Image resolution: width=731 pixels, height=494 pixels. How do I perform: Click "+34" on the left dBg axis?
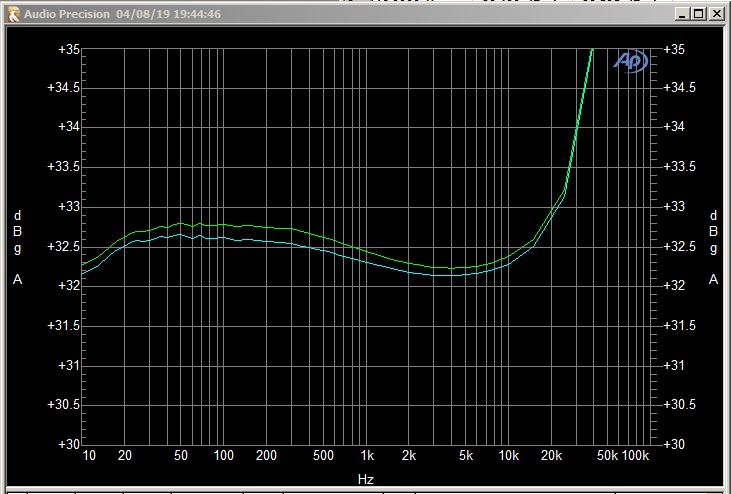69,127
